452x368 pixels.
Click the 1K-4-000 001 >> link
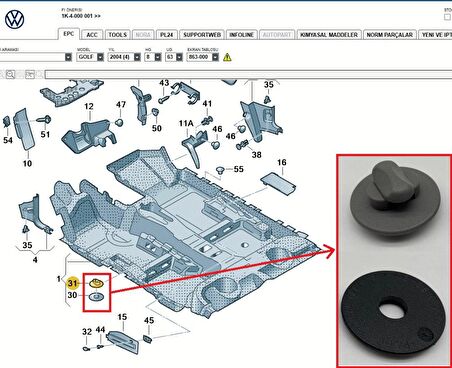pyautogui.click(x=81, y=16)
